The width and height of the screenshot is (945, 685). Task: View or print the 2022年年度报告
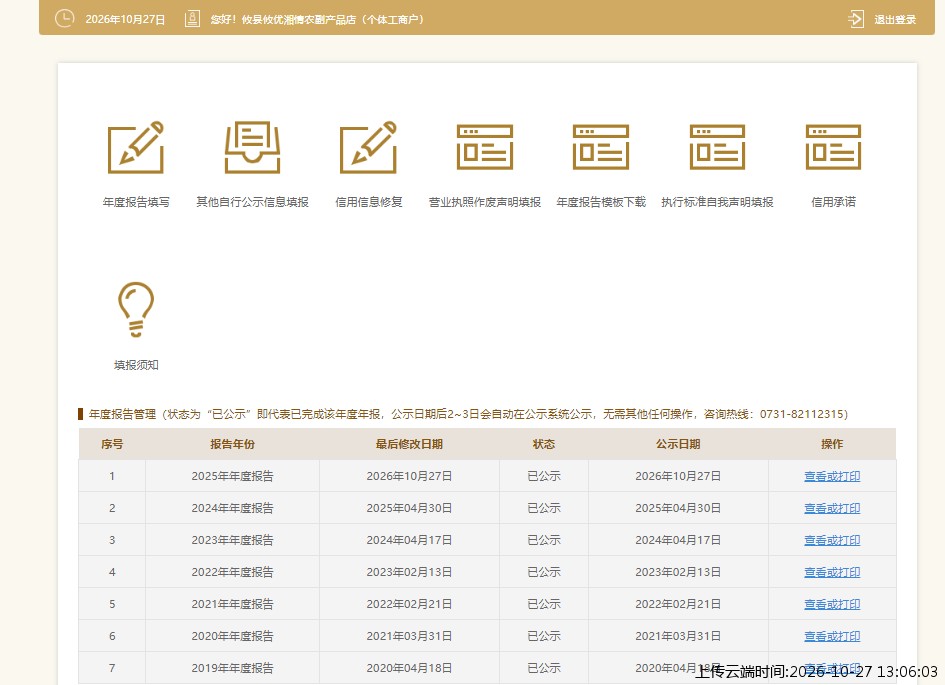click(832, 572)
